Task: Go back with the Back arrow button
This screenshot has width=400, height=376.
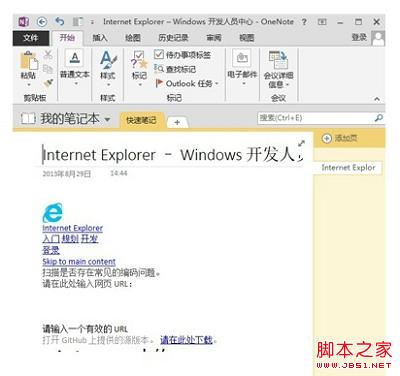Action: click(x=42, y=22)
